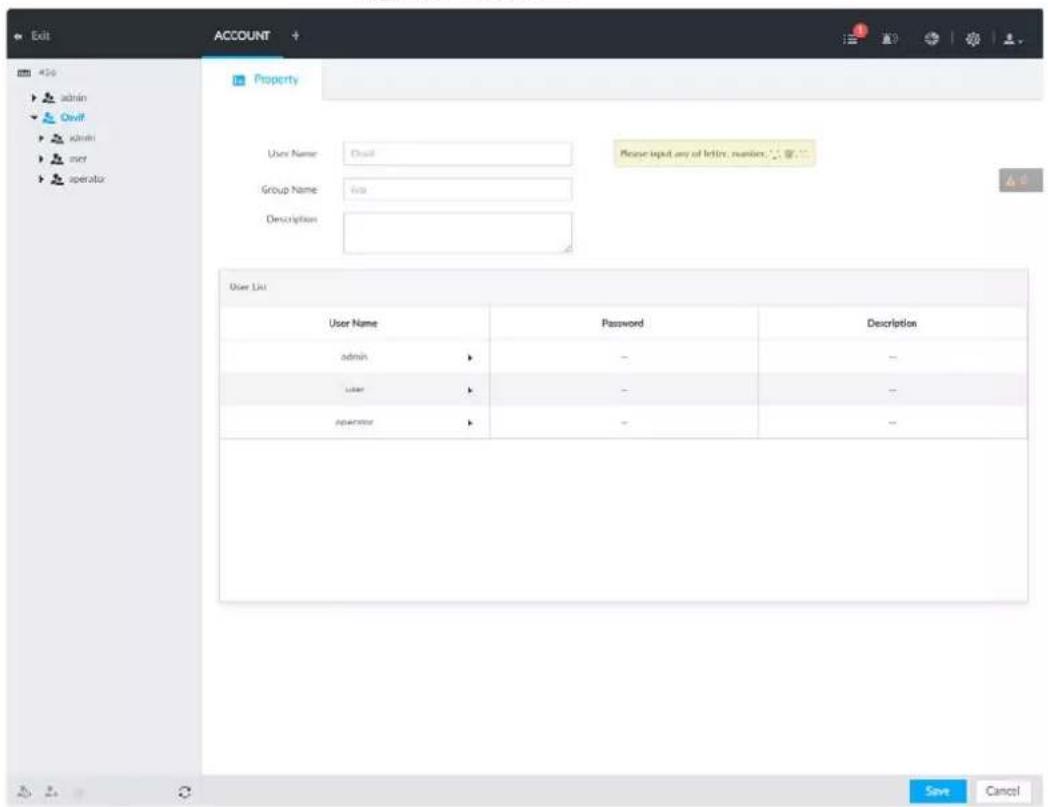Select top-level admin in the tree

coord(74,98)
